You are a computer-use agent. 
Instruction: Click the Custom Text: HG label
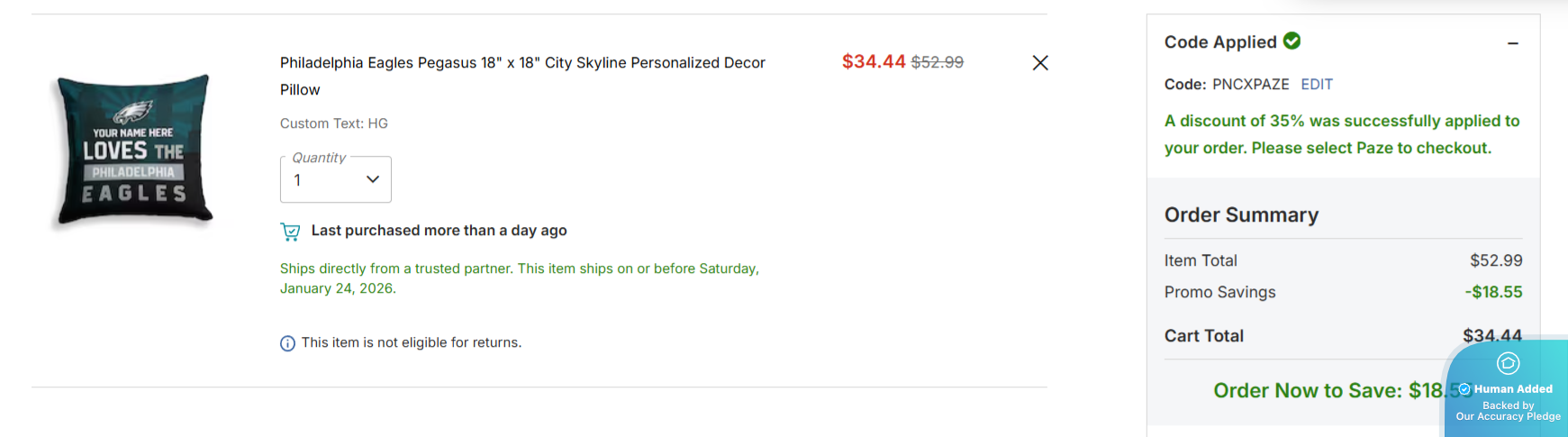click(333, 123)
